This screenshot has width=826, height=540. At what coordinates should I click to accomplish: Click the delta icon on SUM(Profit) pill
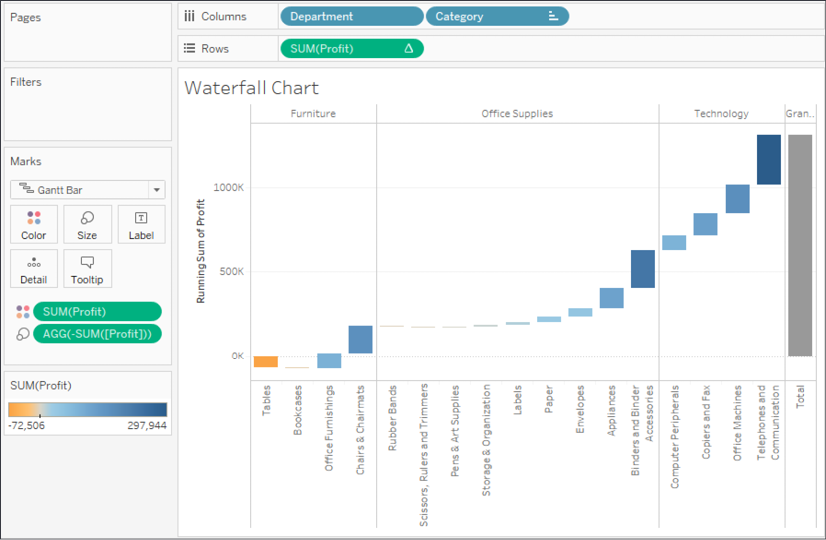pos(408,48)
